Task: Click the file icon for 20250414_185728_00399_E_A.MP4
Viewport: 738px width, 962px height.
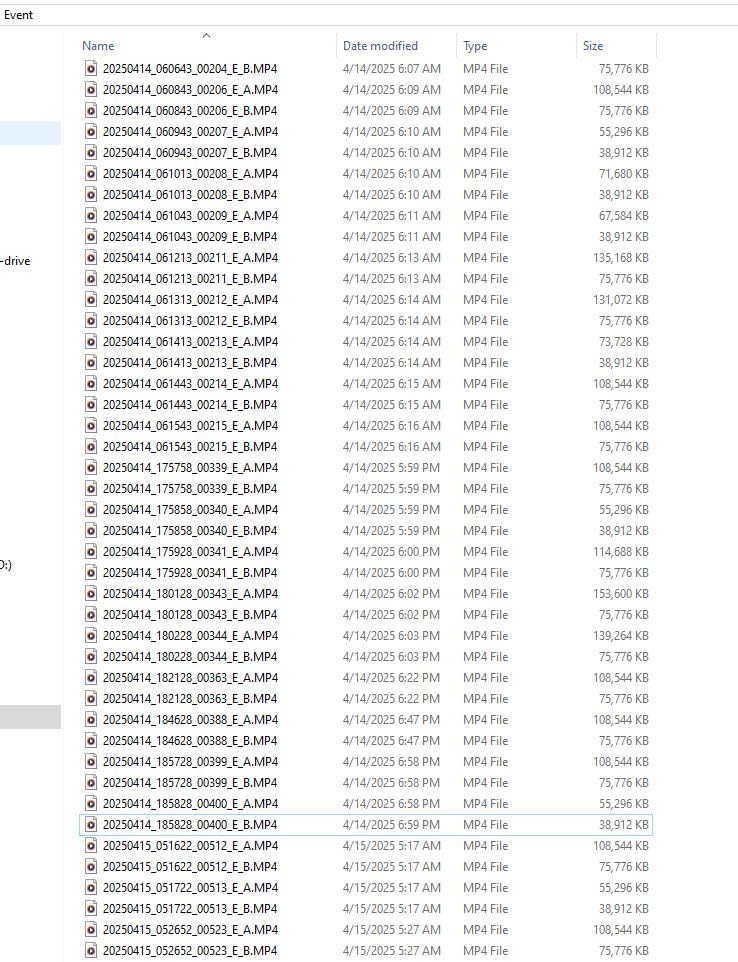Action: click(91, 762)
